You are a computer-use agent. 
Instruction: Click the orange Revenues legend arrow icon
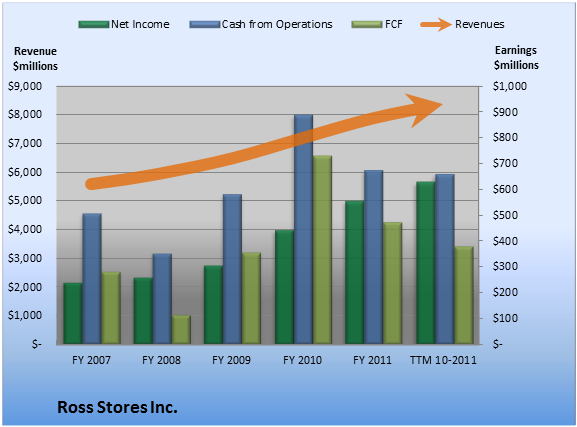tap(436, 24)
